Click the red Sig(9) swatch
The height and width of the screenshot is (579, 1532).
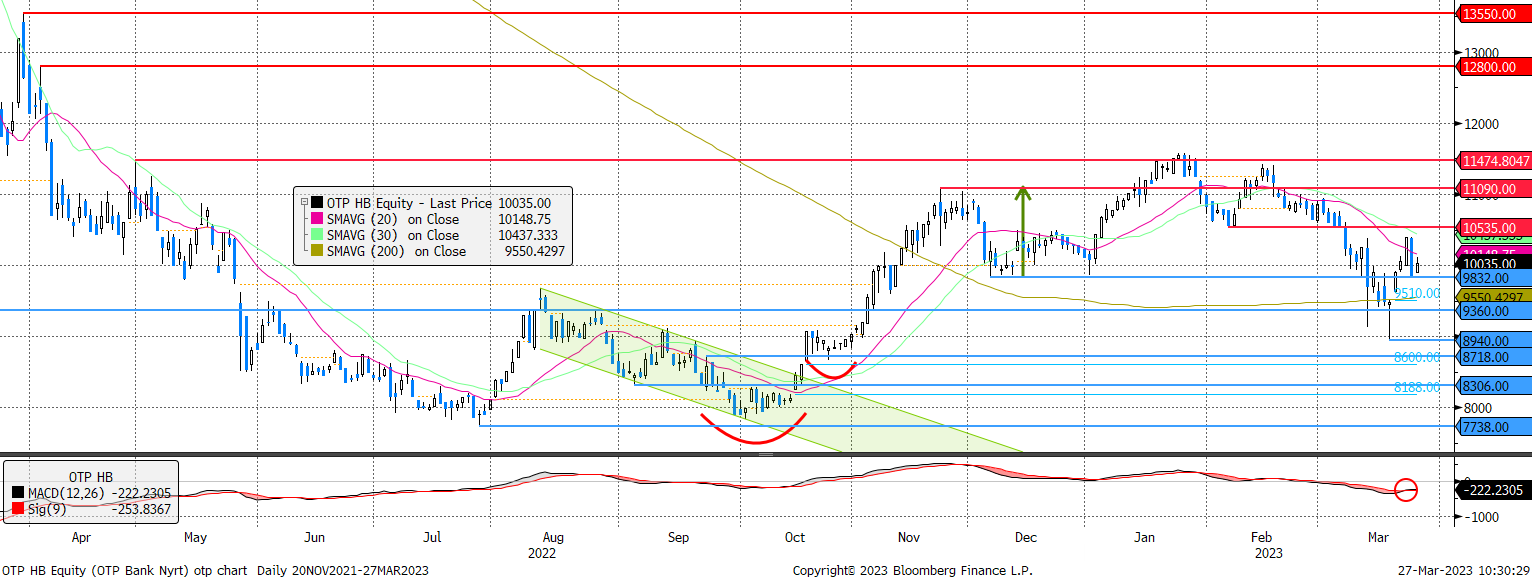click(x=20, y=509)
